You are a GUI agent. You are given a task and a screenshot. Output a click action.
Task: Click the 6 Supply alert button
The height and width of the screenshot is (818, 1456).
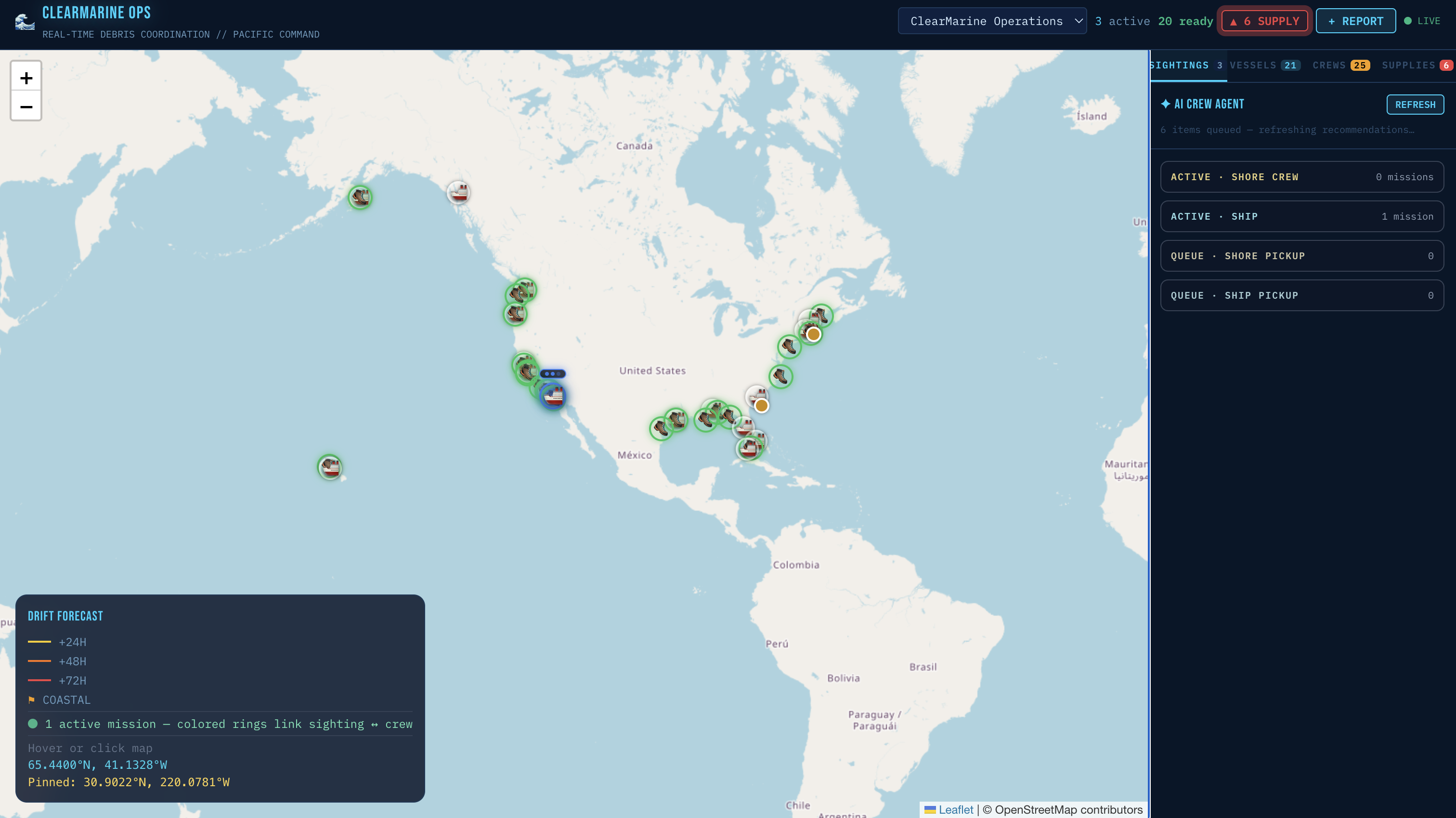tap(1264, 21)
